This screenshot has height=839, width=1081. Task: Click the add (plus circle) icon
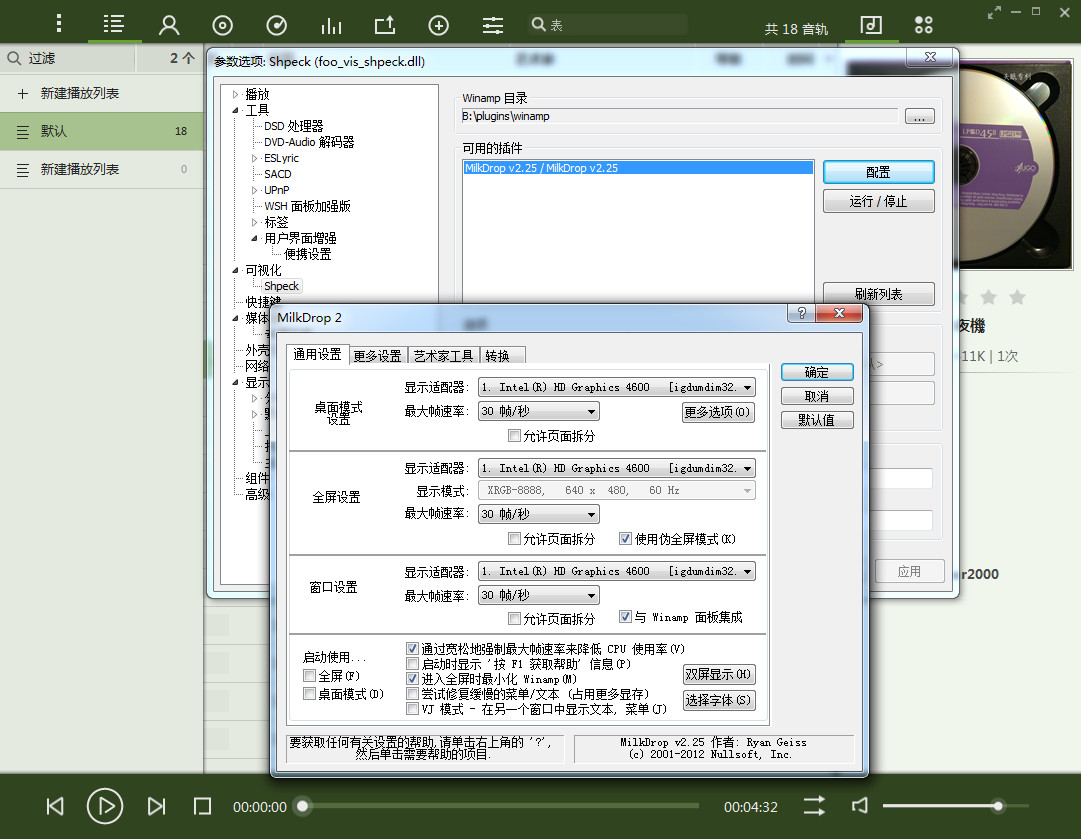click(438, 26)
